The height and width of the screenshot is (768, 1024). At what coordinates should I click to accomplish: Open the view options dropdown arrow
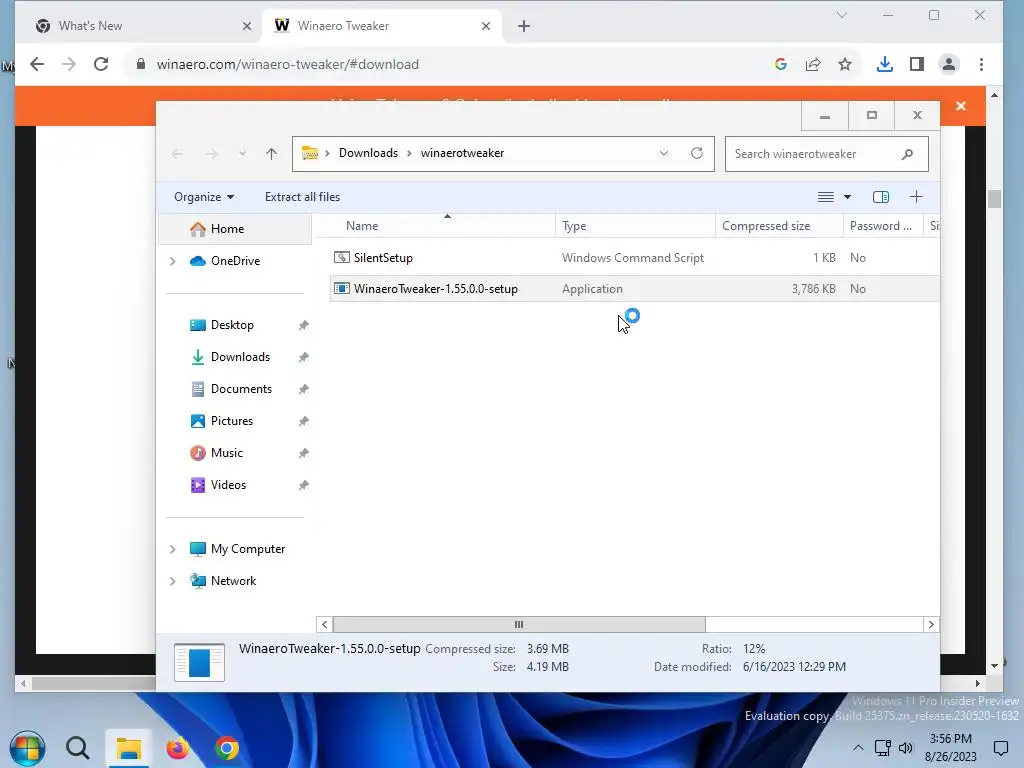click(x=847, y=197)
